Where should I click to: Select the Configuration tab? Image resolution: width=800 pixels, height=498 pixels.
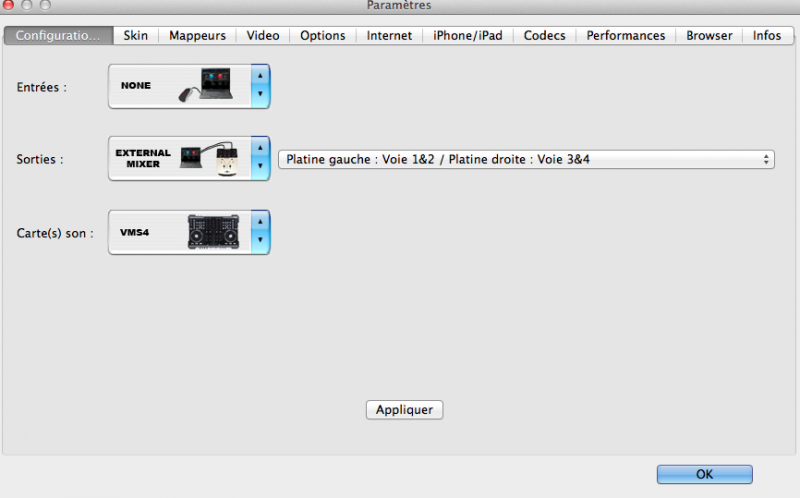58,36
